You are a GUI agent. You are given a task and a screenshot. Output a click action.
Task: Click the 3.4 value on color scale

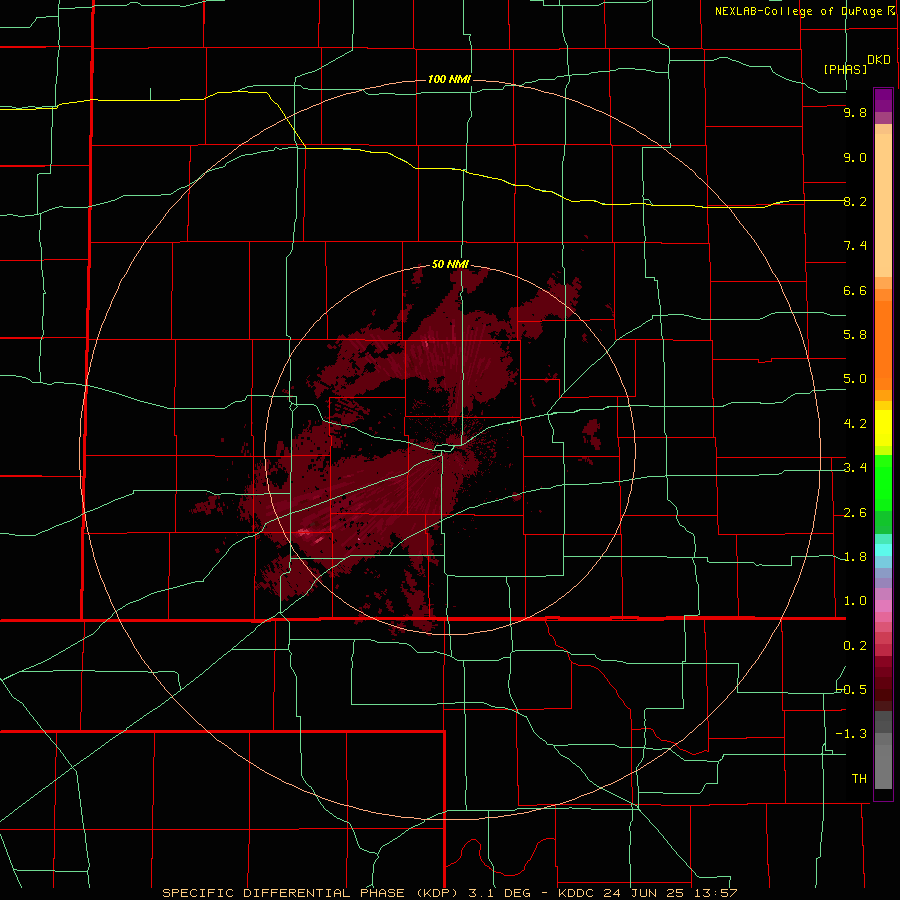855,468
